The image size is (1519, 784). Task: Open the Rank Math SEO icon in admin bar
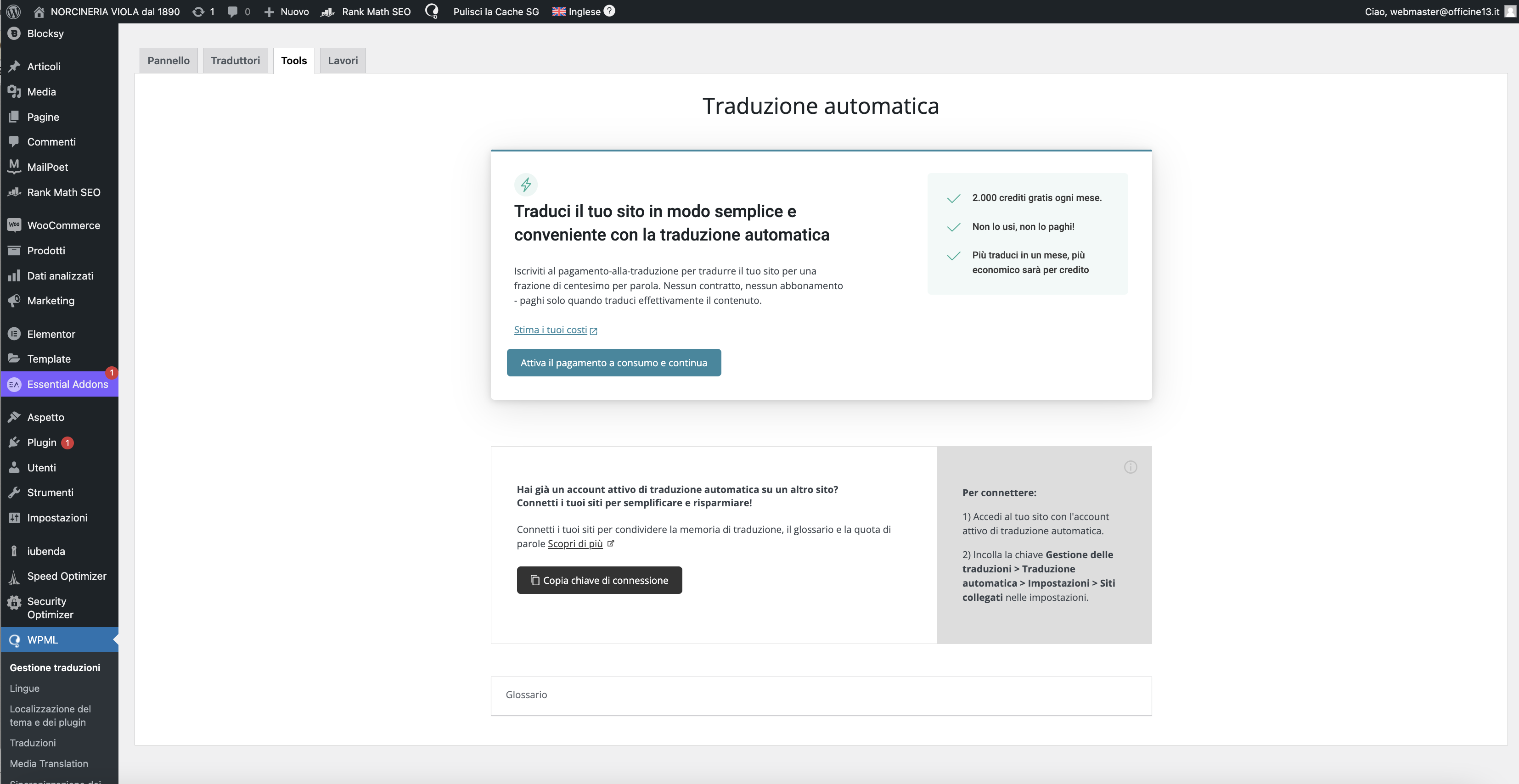[x=327, y=12]
